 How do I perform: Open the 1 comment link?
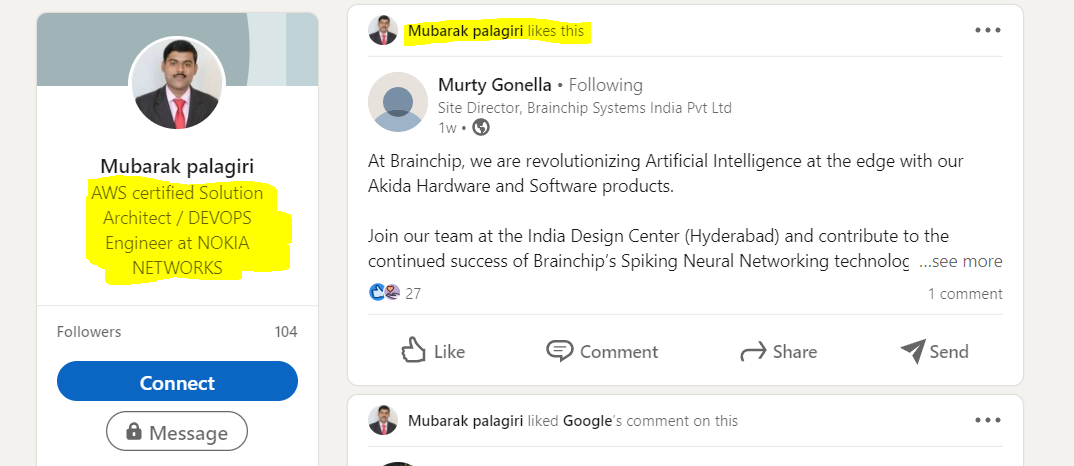coord(964,293)
